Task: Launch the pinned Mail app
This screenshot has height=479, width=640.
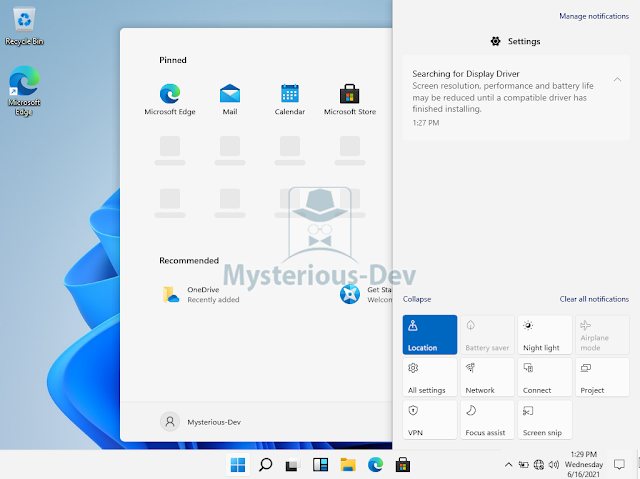Action: point(230,94)
